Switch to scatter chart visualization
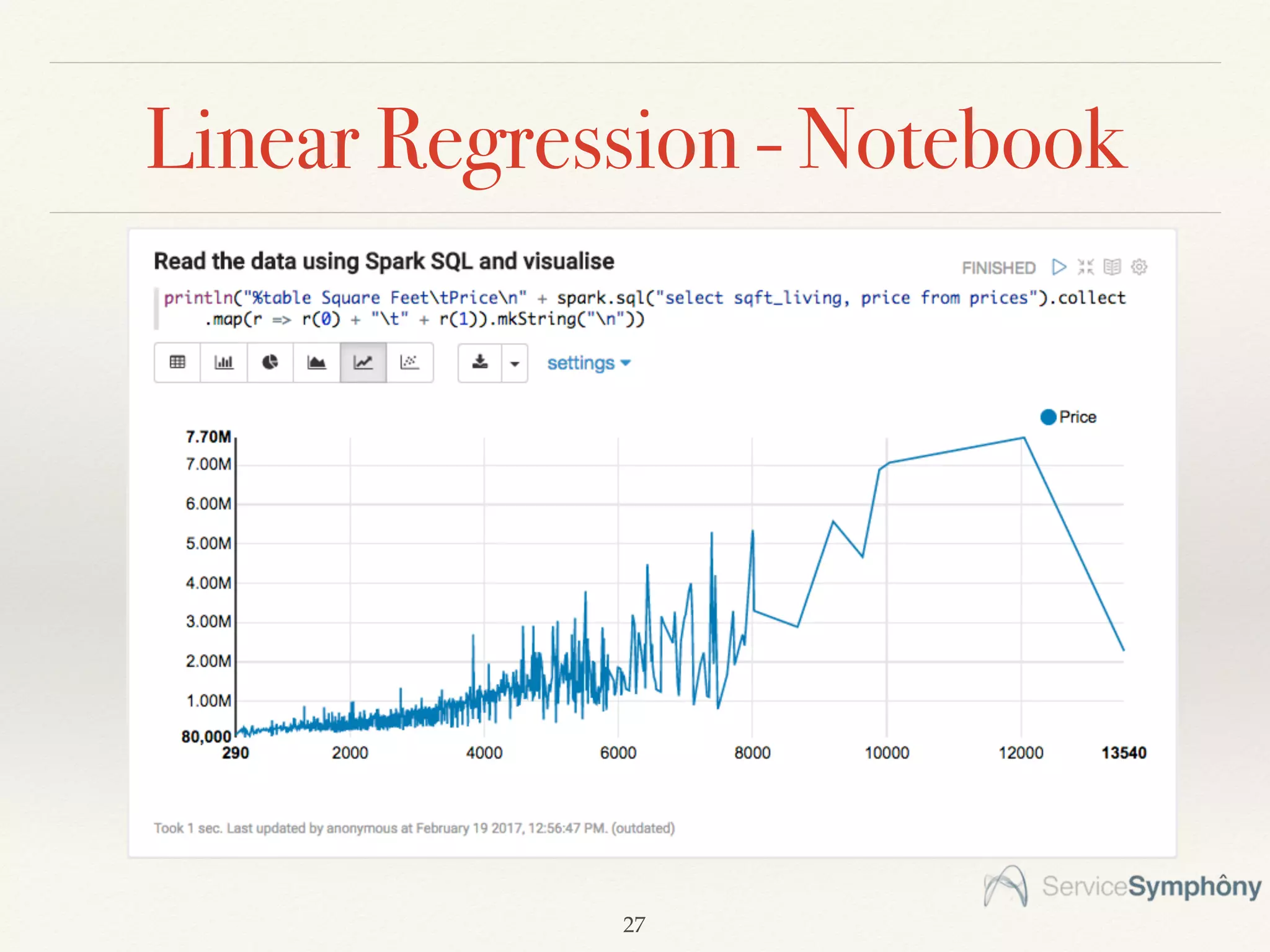Image resolution: width=1270 pixels, height=952 pixels. [x=409, y=363]
